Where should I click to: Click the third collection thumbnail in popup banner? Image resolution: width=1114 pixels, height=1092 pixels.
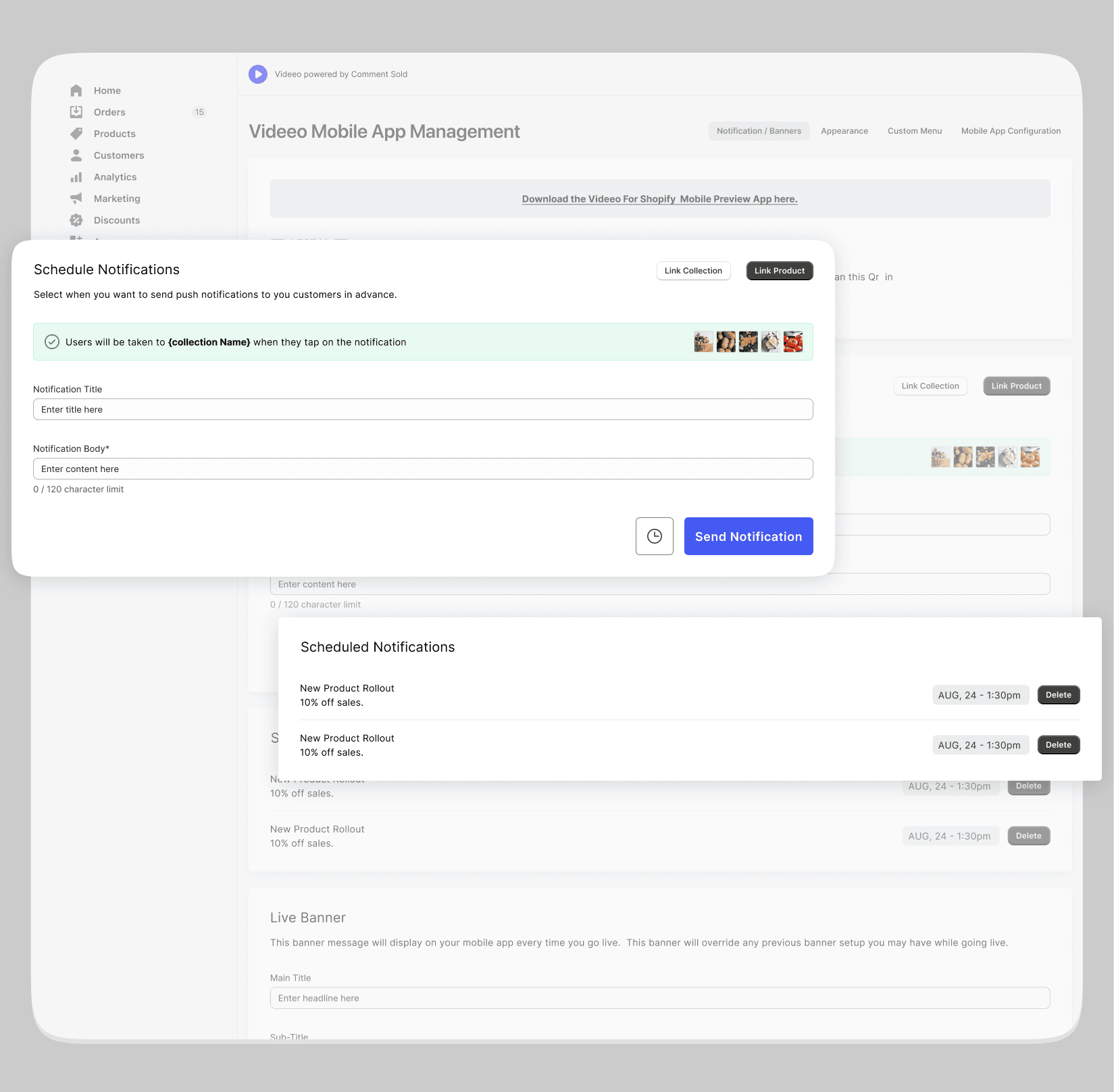tap(748, 342)
